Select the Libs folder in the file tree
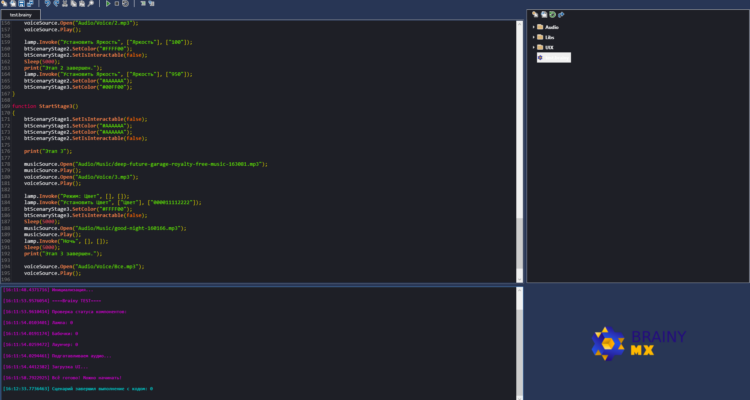750x400 pixels. [546, 37]
